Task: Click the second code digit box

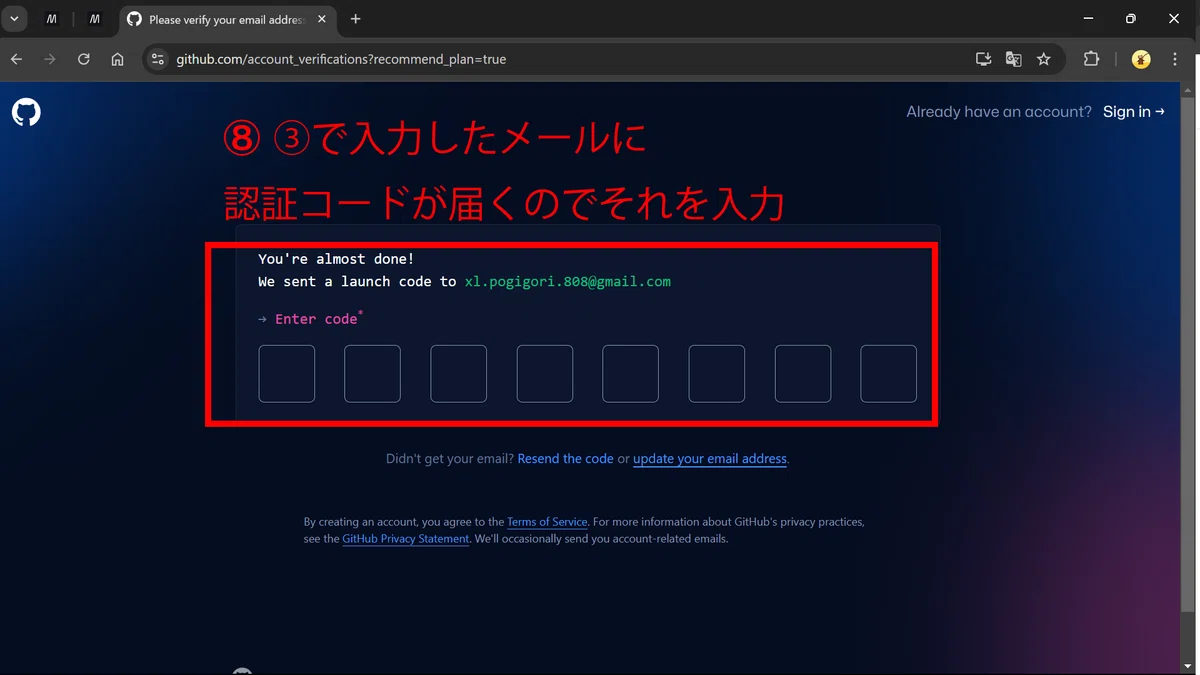Action: (x=373, y=374)
